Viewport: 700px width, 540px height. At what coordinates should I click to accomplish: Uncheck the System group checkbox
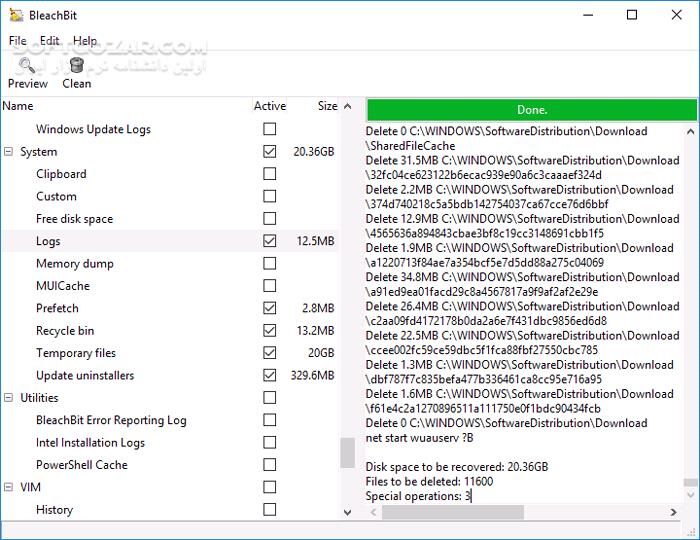click(x=270, y=151)
